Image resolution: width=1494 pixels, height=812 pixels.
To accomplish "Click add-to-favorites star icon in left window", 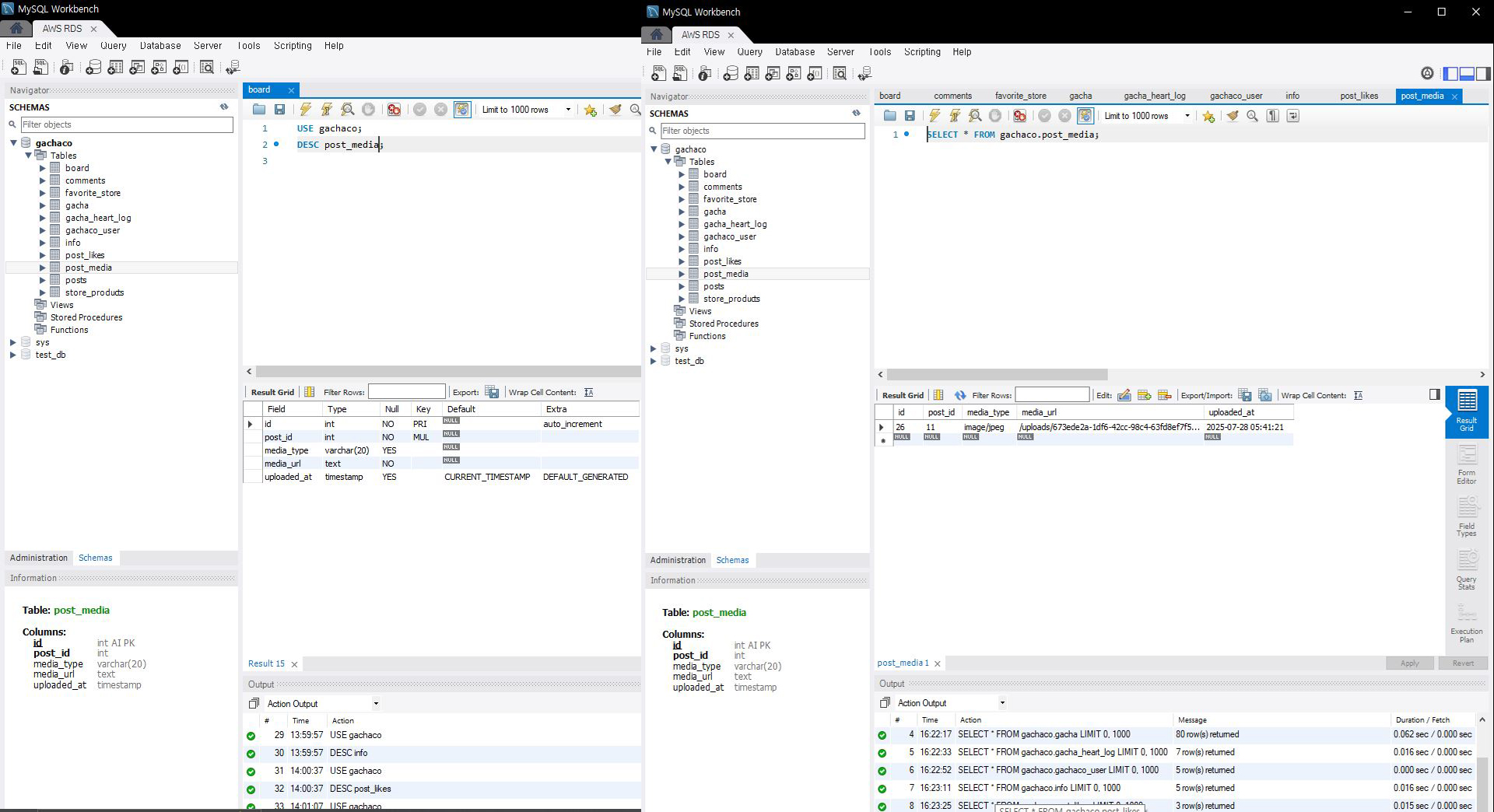I will pos(591,110).
